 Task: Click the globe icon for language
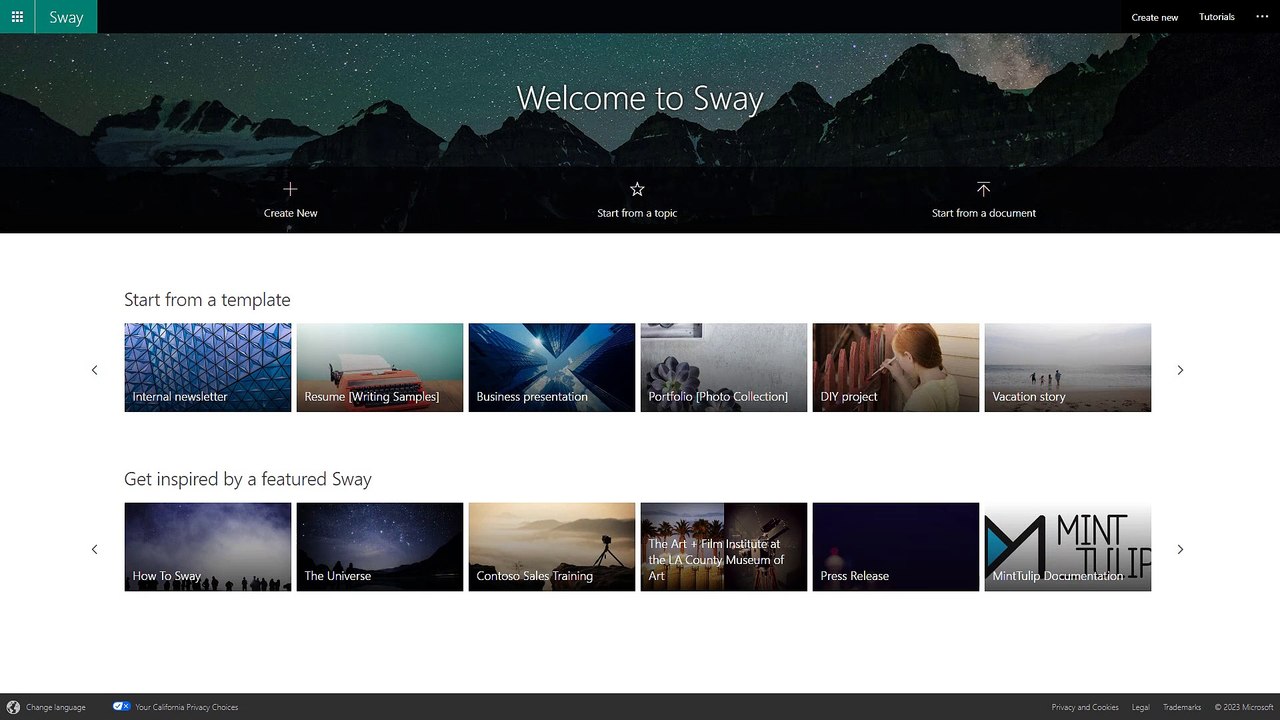click(x=13, y=707)
